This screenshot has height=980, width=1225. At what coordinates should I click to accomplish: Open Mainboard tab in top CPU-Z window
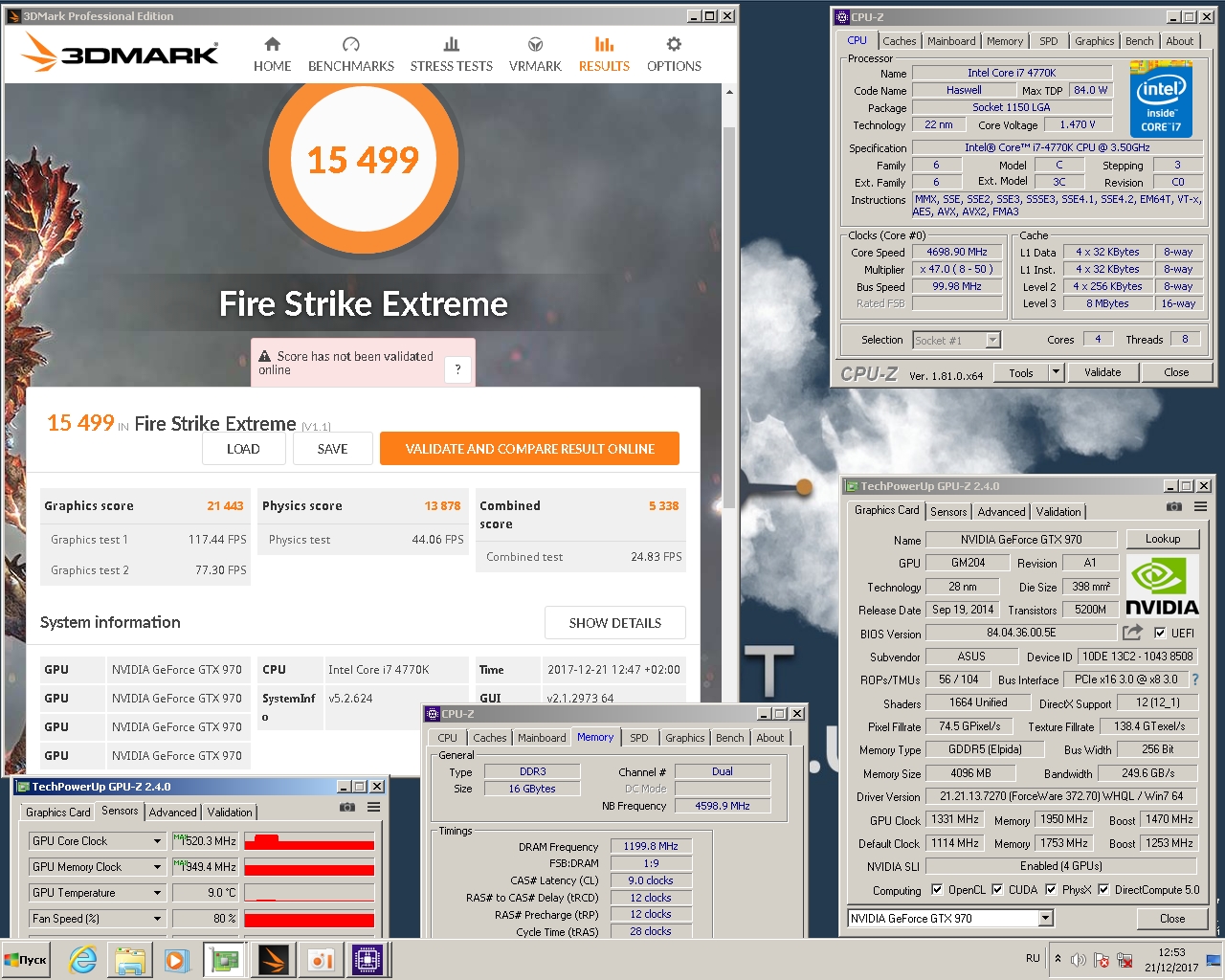tap(951, 41)
